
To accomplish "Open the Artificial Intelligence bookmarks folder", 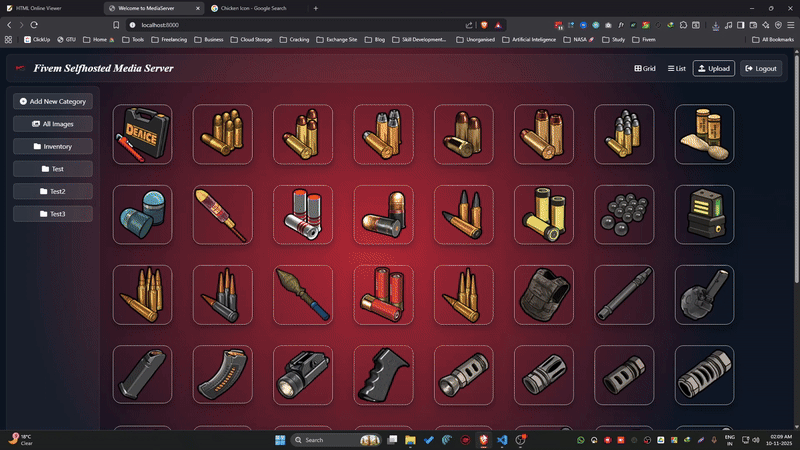I will (x=529, y=39).
